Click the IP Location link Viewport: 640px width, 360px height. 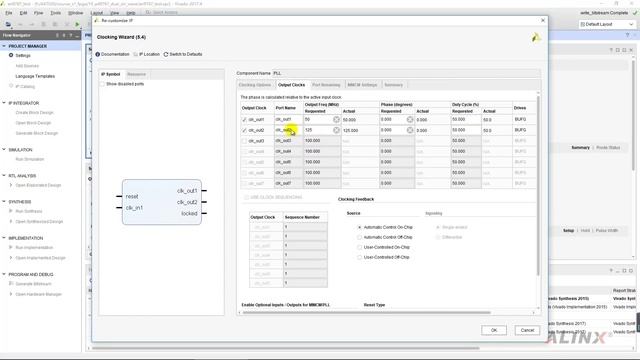[x=149, y=54]
